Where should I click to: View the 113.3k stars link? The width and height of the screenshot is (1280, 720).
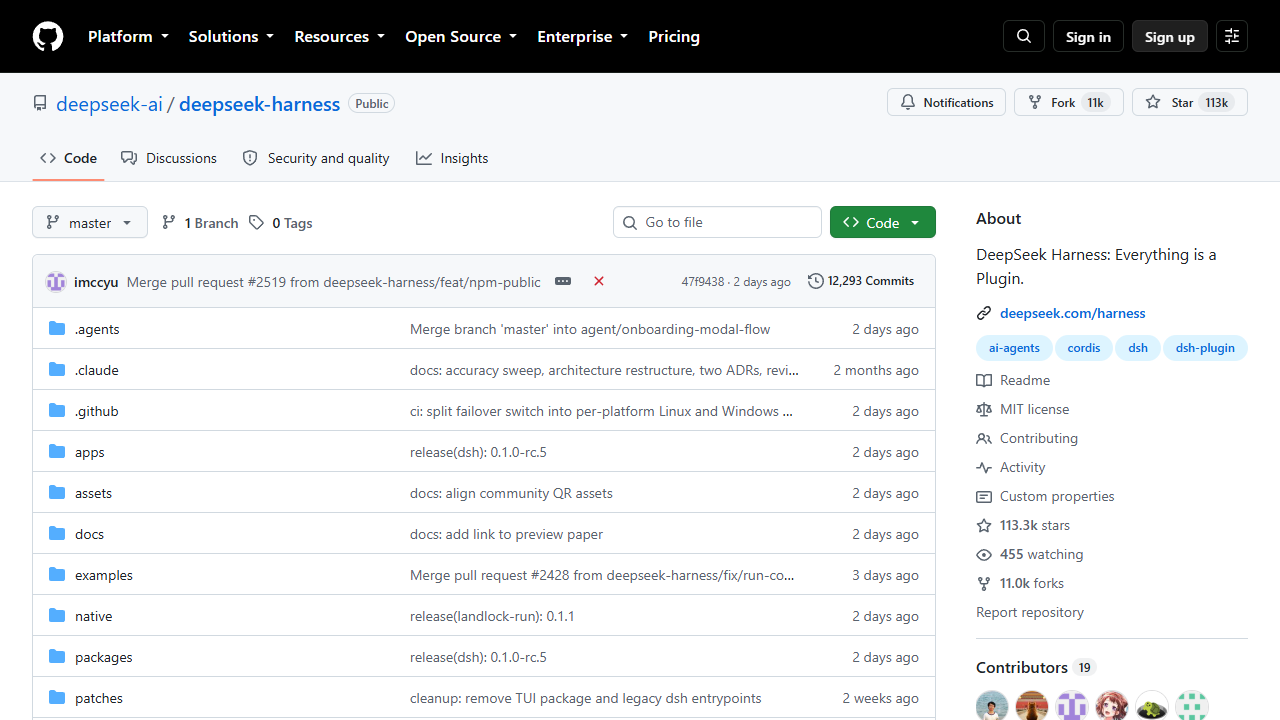point(1023,525)
